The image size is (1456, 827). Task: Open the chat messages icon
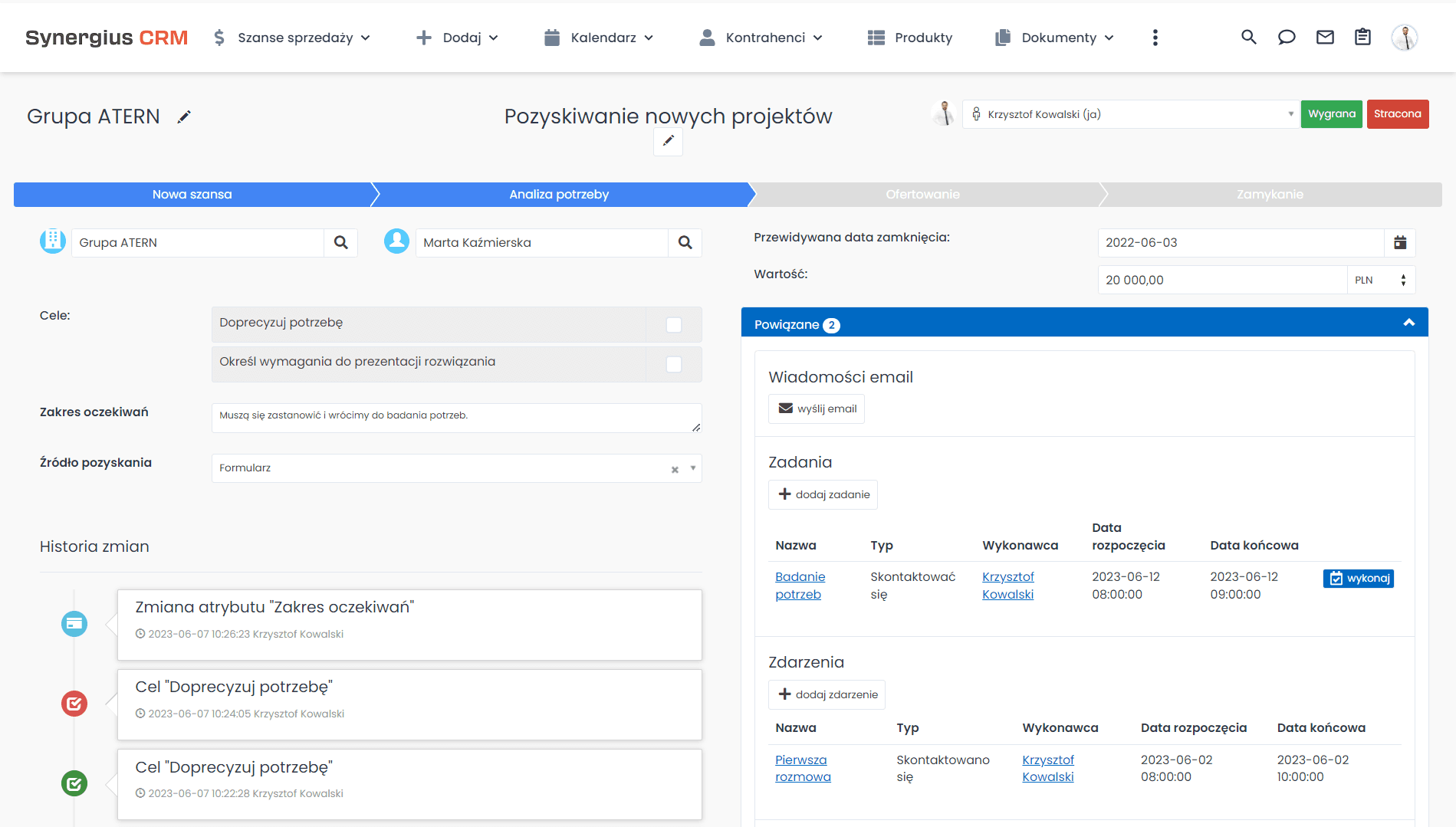pyautogui.click(x=1287, y=38)
